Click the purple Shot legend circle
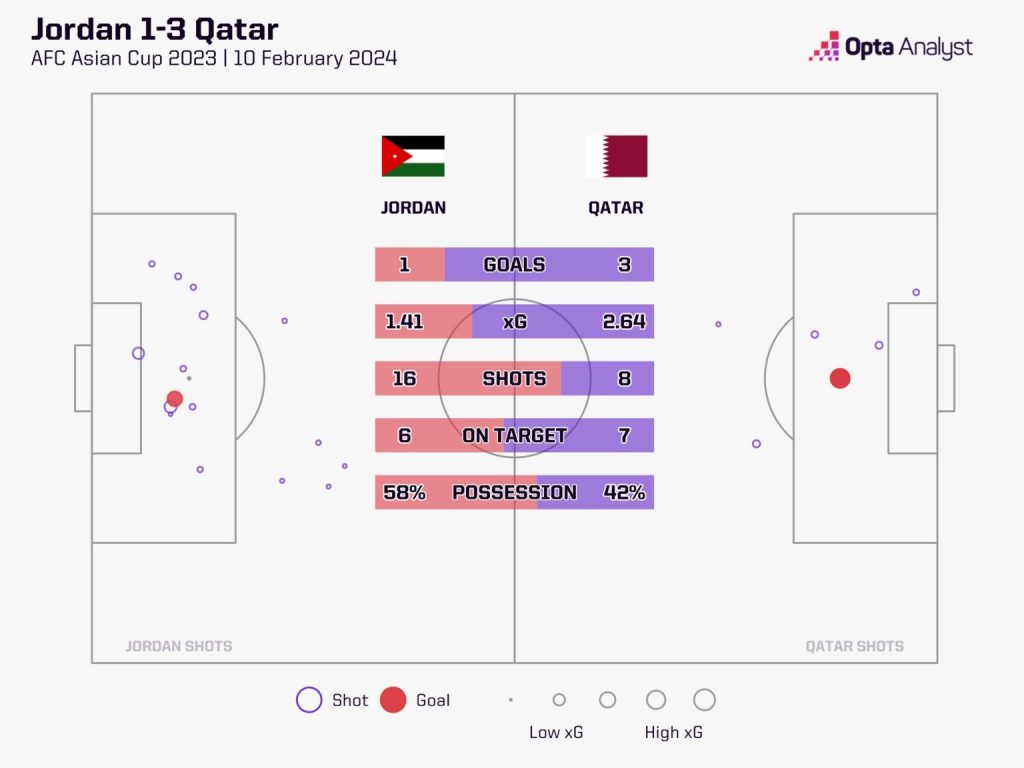The image size is (1024, 768). (309, 699)
